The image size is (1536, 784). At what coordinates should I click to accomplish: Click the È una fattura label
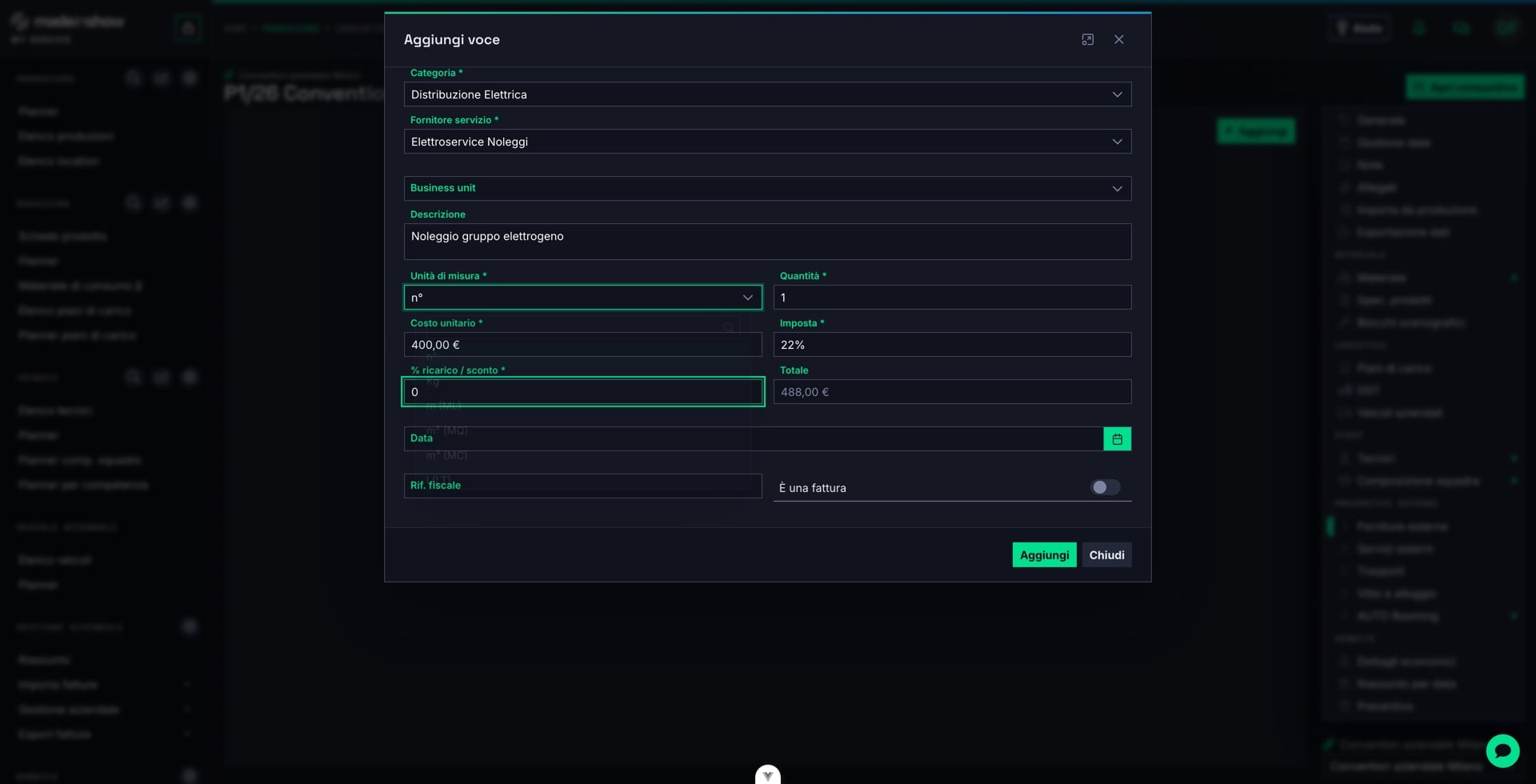[x=812, y=488]
